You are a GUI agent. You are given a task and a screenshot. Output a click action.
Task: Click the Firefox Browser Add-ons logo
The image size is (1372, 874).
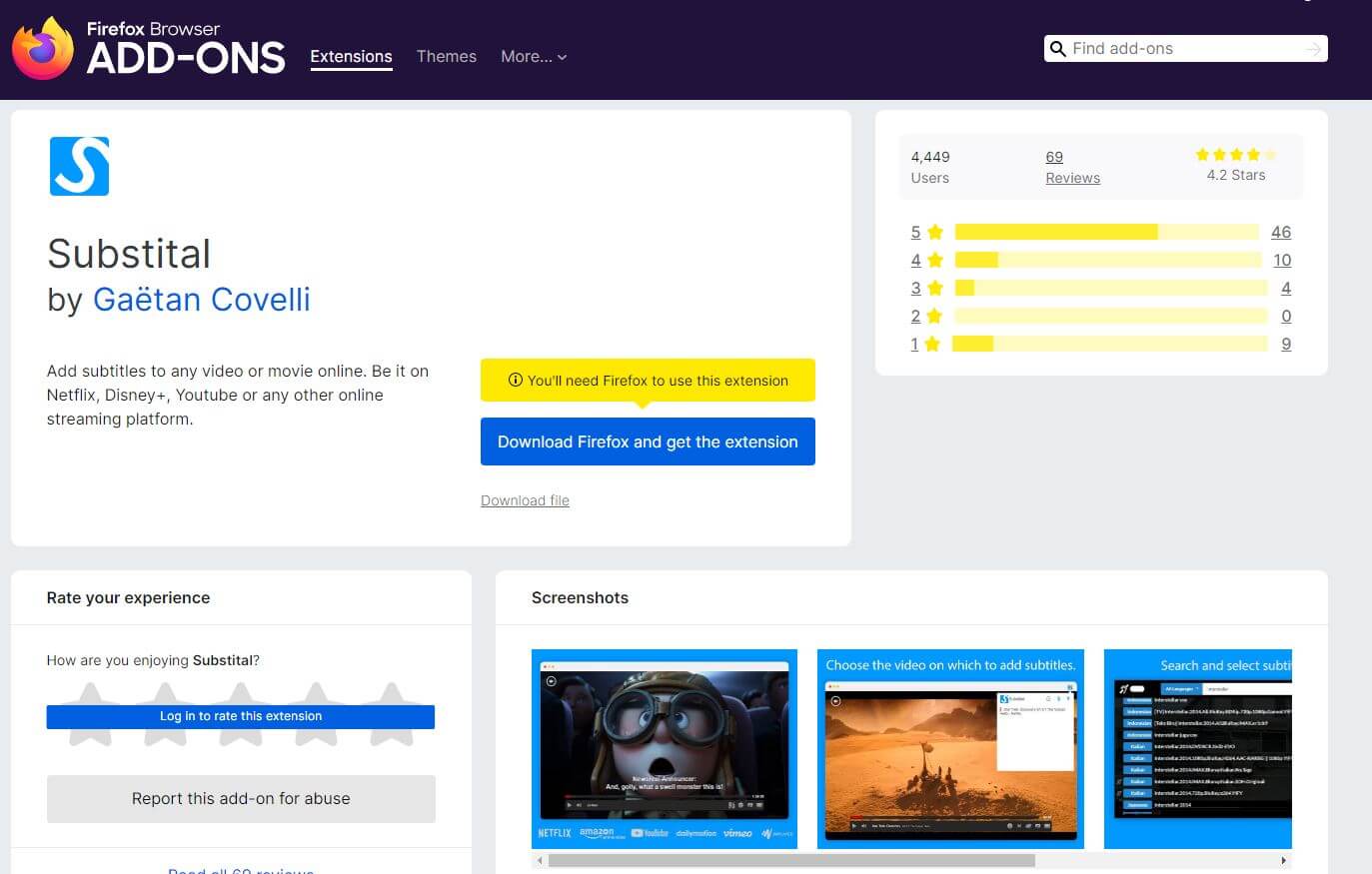point(149,48)
